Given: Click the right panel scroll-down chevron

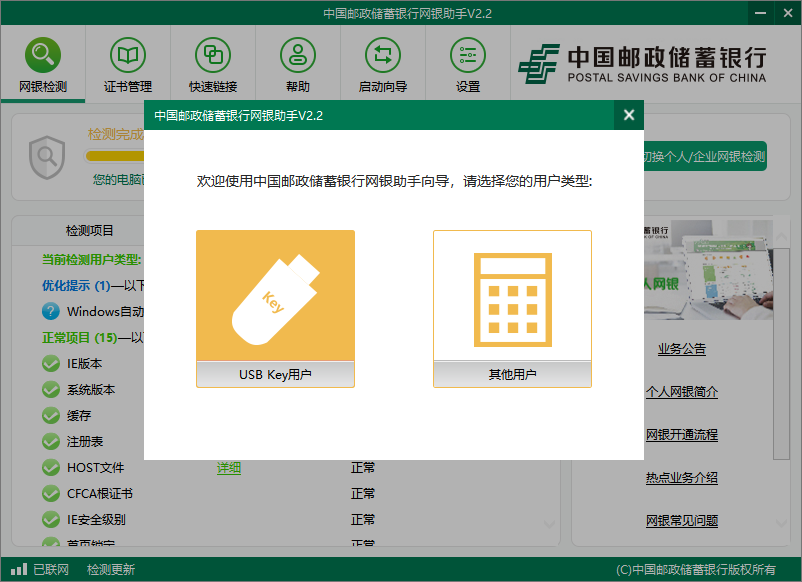Looking at the screenshot, I should coord(781,523).
